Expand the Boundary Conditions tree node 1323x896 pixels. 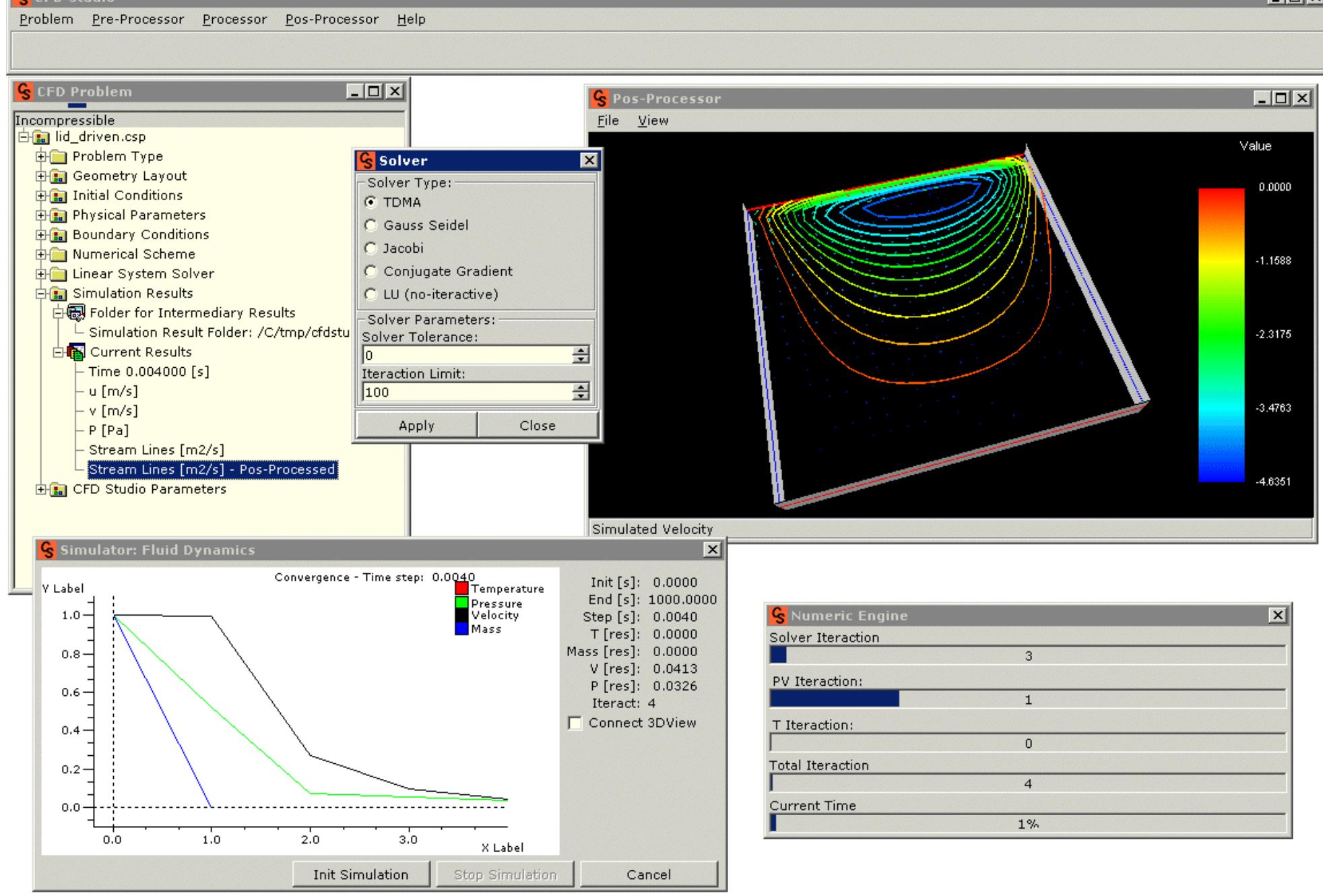(42, 235)
